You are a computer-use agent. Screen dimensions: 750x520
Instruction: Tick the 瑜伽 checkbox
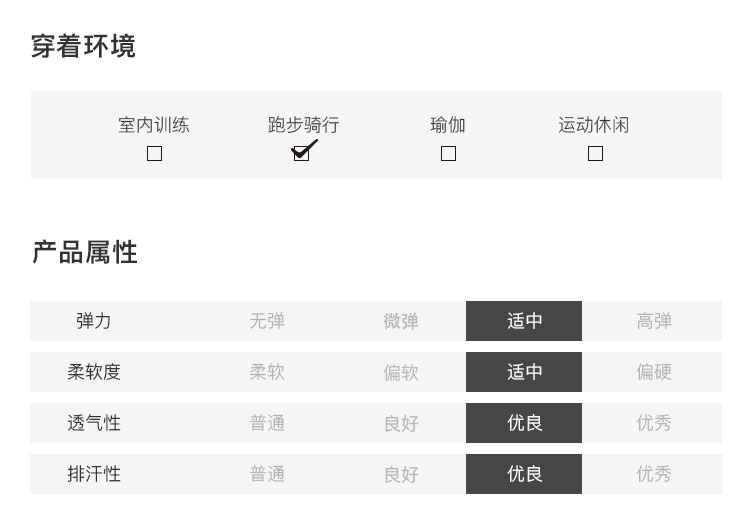pos(448,154)
